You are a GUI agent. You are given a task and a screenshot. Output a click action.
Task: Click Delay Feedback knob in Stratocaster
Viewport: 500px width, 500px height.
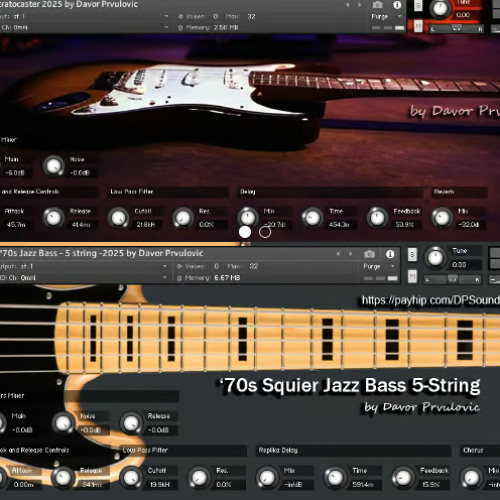377,218
